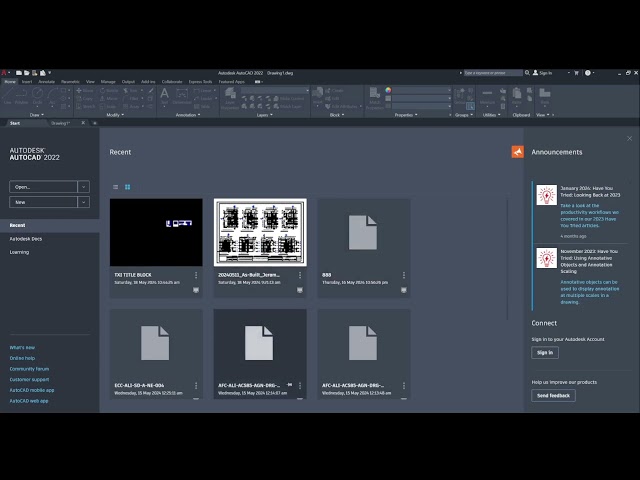This screenshot has width=640, height=480.
Task: Open the AutoCAD application menu logo
Action: point(4,73)
